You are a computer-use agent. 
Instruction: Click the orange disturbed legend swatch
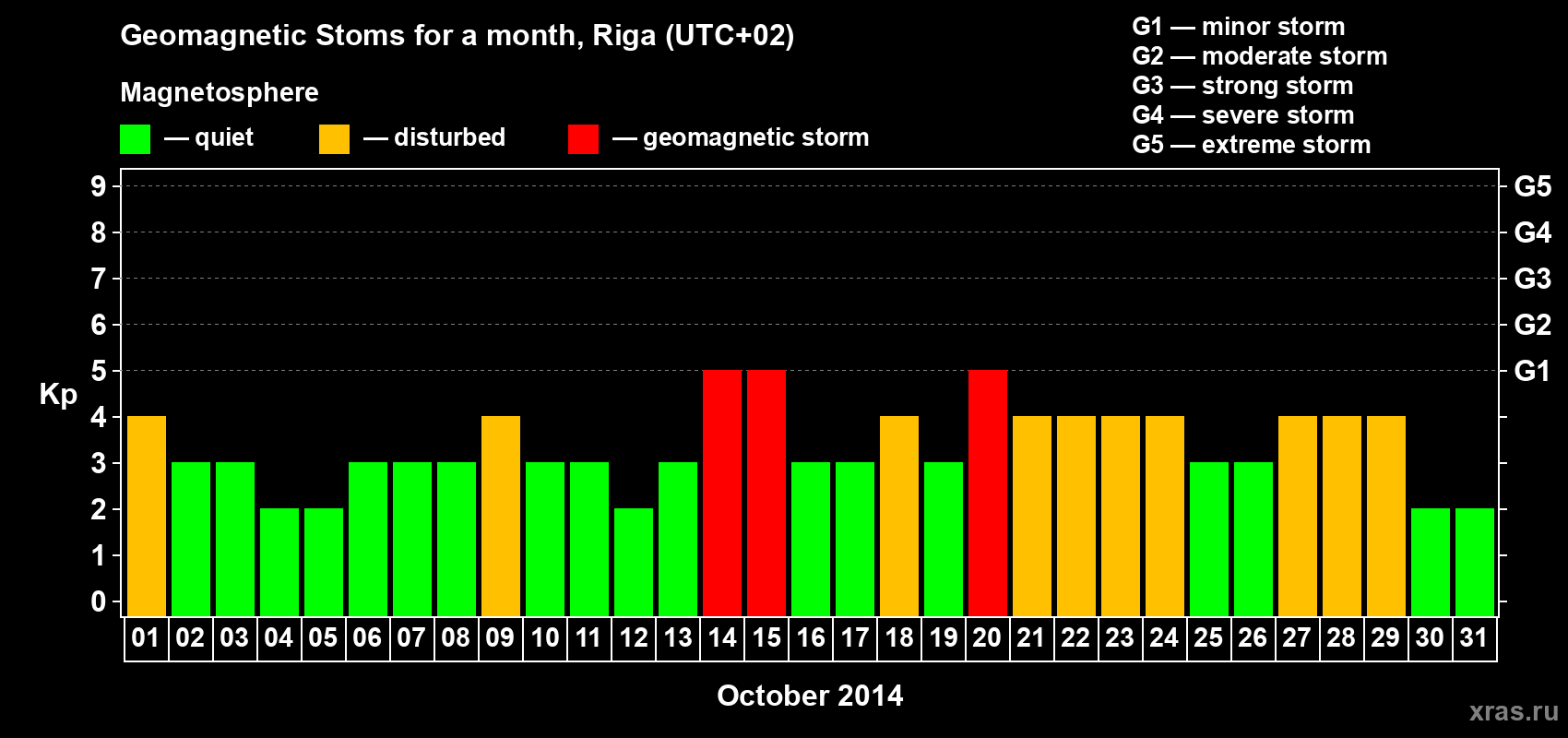334,139
